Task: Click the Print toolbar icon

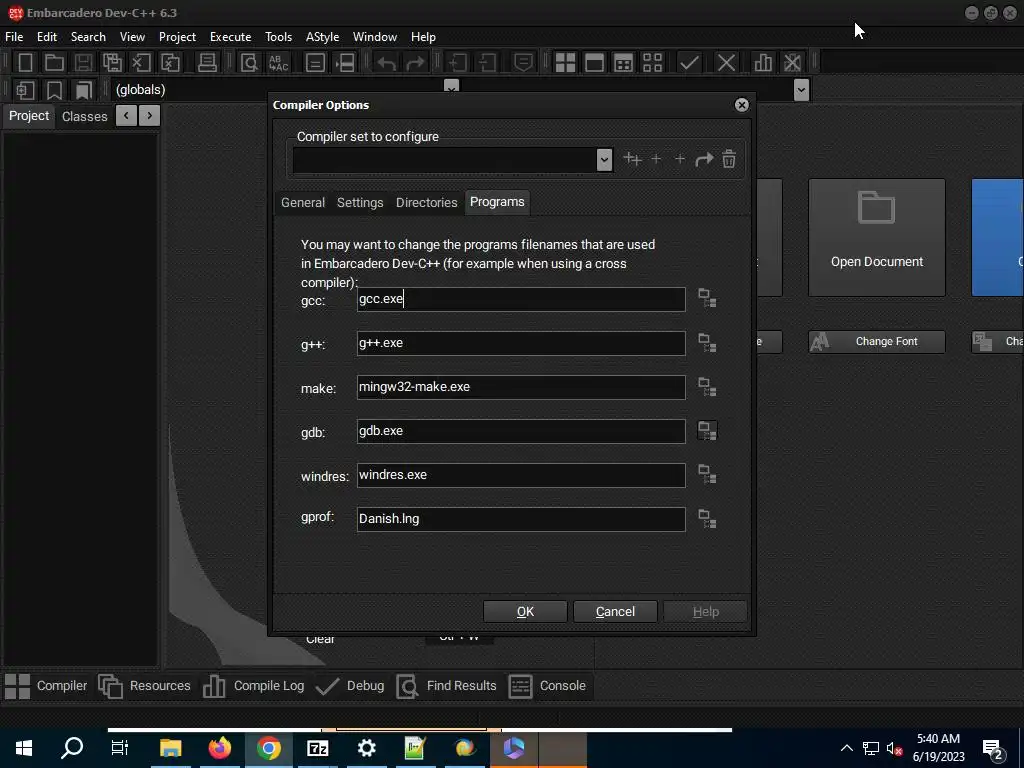Action: click(x=207, y=63)
